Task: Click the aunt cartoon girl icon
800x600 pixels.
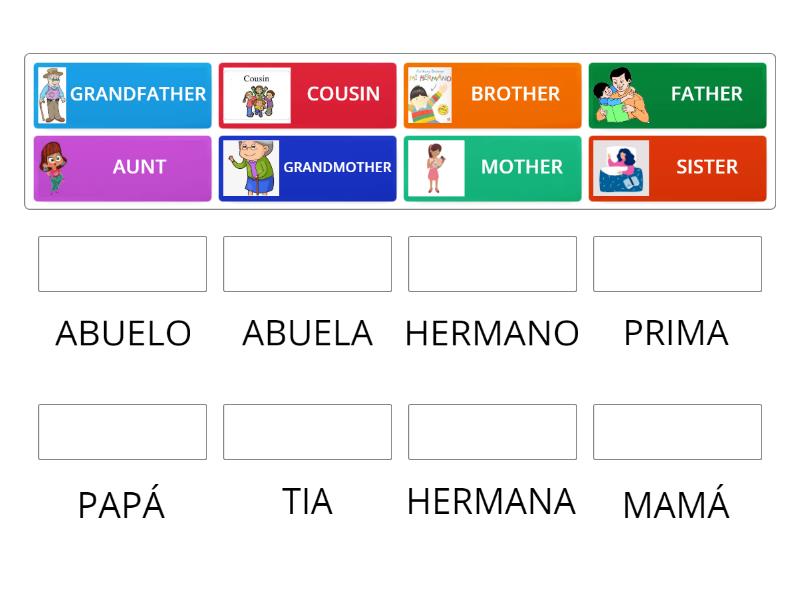Action: (53, 168)
